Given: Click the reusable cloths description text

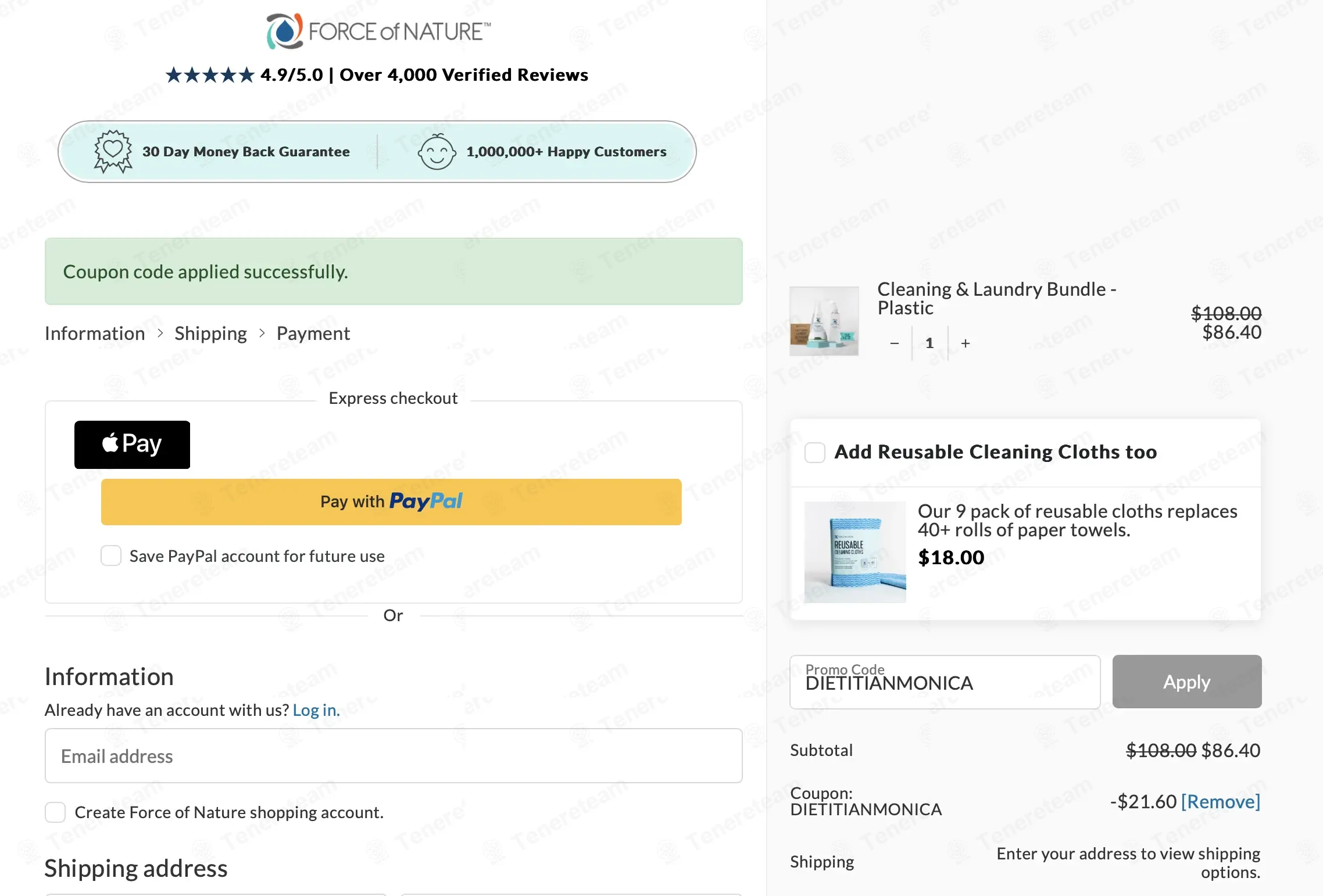Looking at the screenshot, I should pos(1078,520).
